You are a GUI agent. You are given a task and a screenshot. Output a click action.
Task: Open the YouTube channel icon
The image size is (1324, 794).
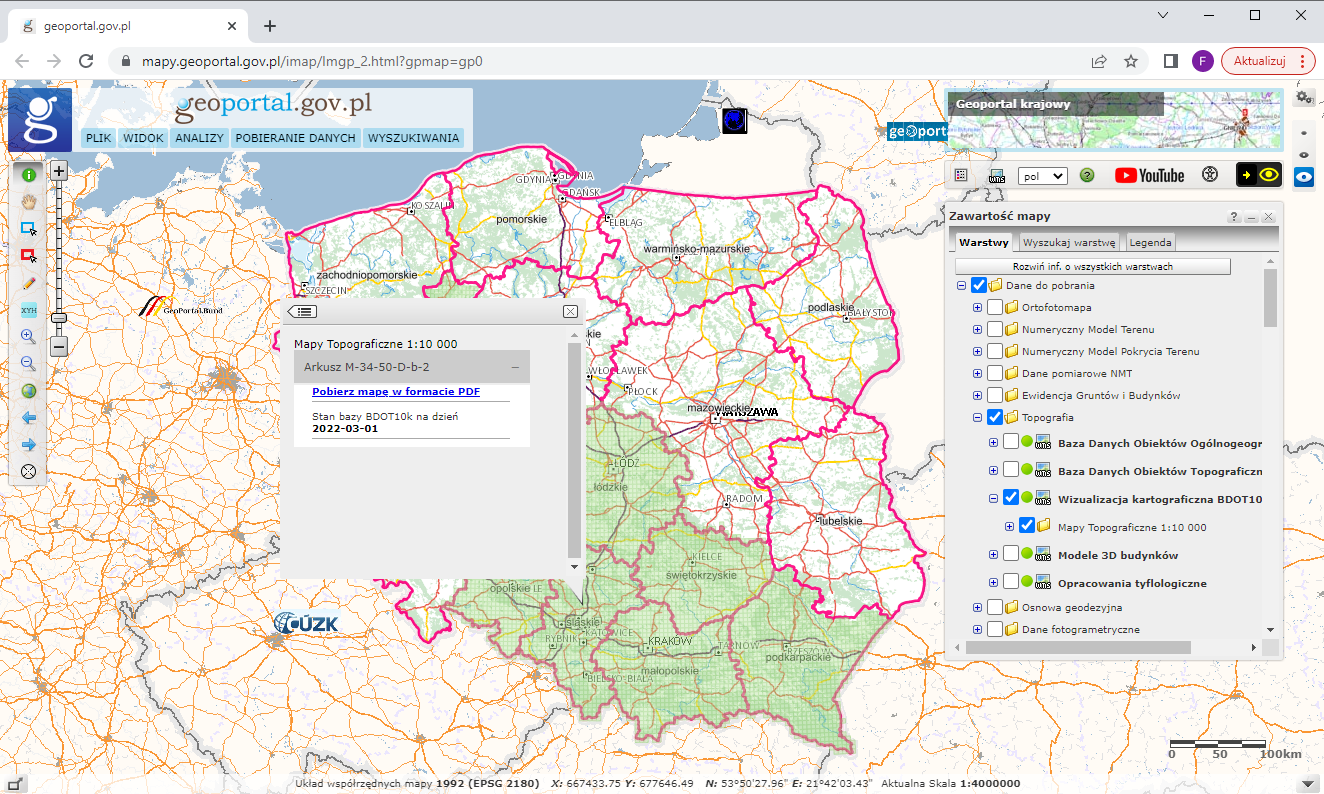[1149, 175]
